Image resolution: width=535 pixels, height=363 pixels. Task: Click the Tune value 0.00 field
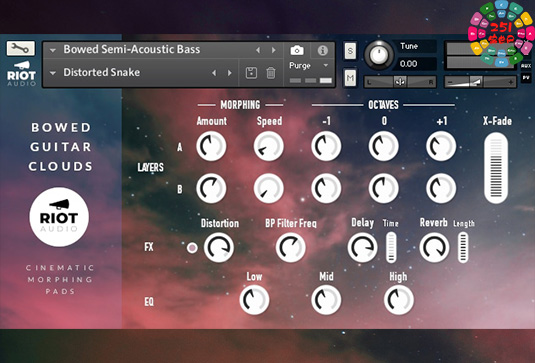417,64
